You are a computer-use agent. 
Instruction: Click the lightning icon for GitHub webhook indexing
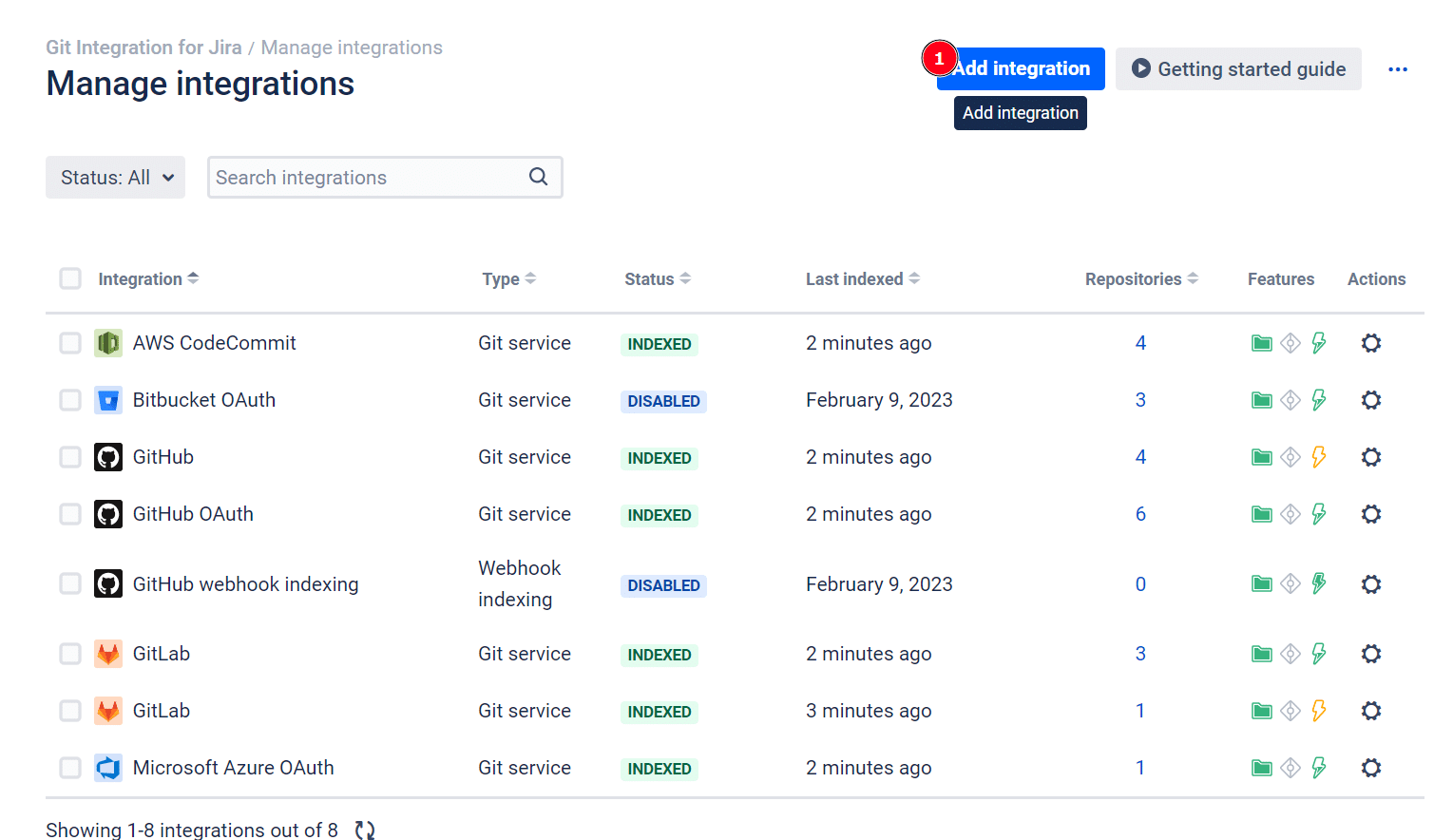(x=1319, y=583)
